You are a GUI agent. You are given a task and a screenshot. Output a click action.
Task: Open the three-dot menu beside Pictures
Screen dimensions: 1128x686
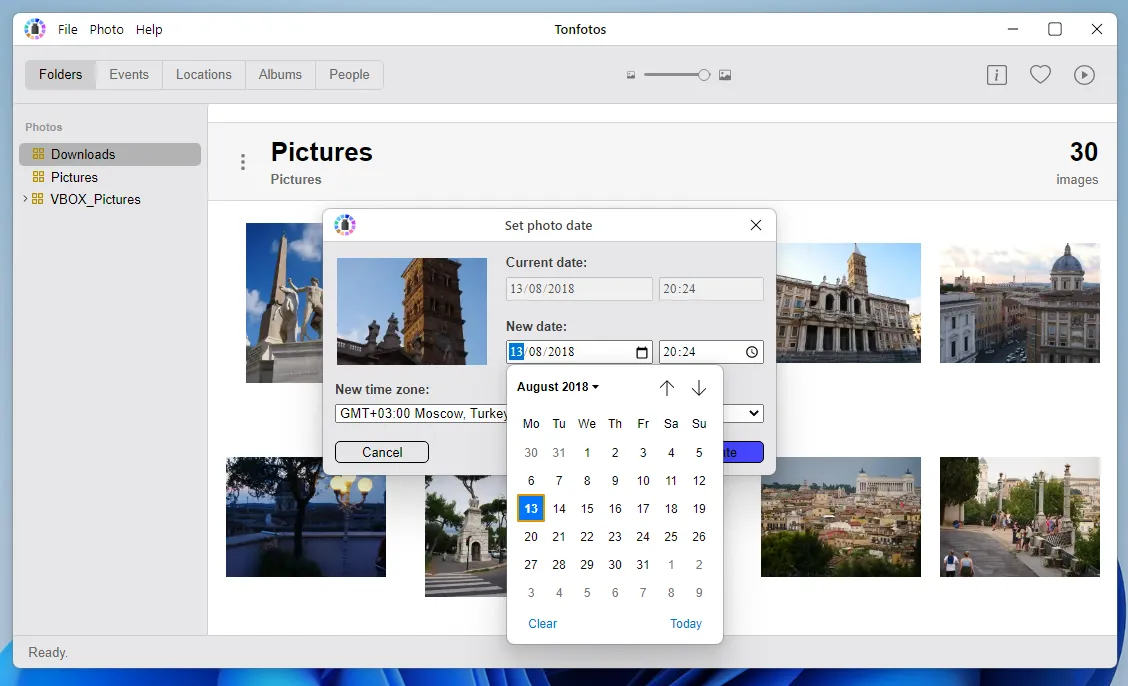[243, 162]
